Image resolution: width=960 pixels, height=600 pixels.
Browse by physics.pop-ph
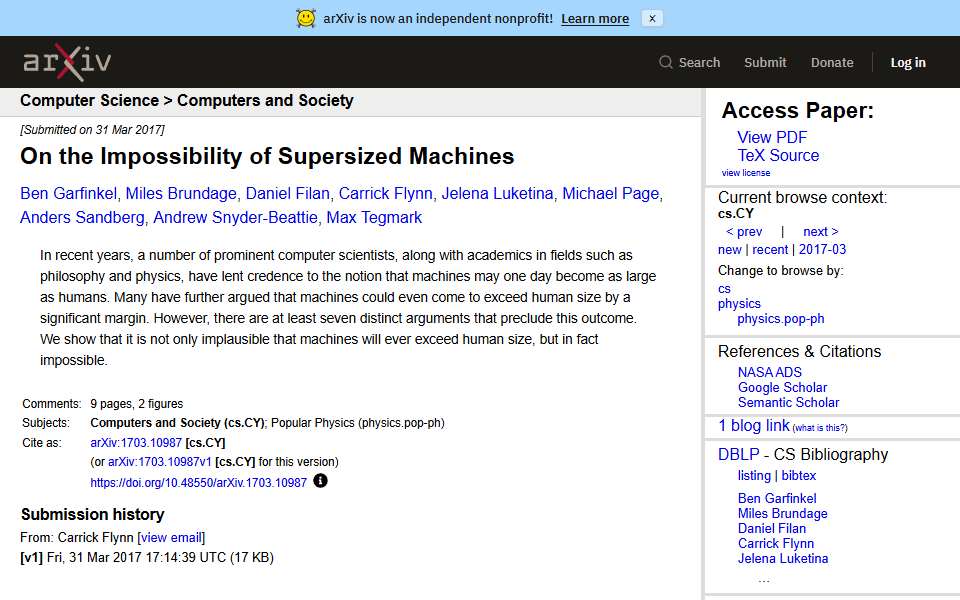[781, 319]
